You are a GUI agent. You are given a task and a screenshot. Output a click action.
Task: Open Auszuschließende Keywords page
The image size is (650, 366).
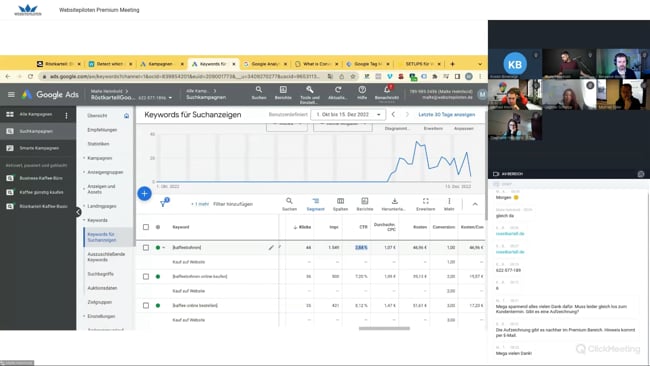pyautogui.click(x=106, y=257)
